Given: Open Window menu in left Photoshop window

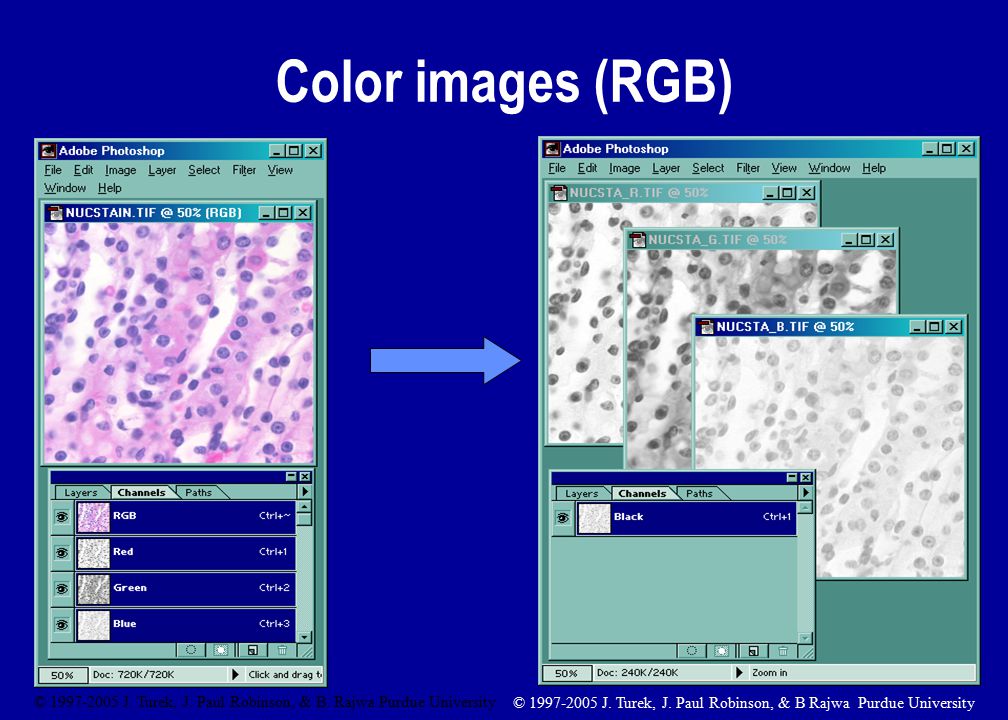Looking at the screenshot, I should (x=65, y=188).
